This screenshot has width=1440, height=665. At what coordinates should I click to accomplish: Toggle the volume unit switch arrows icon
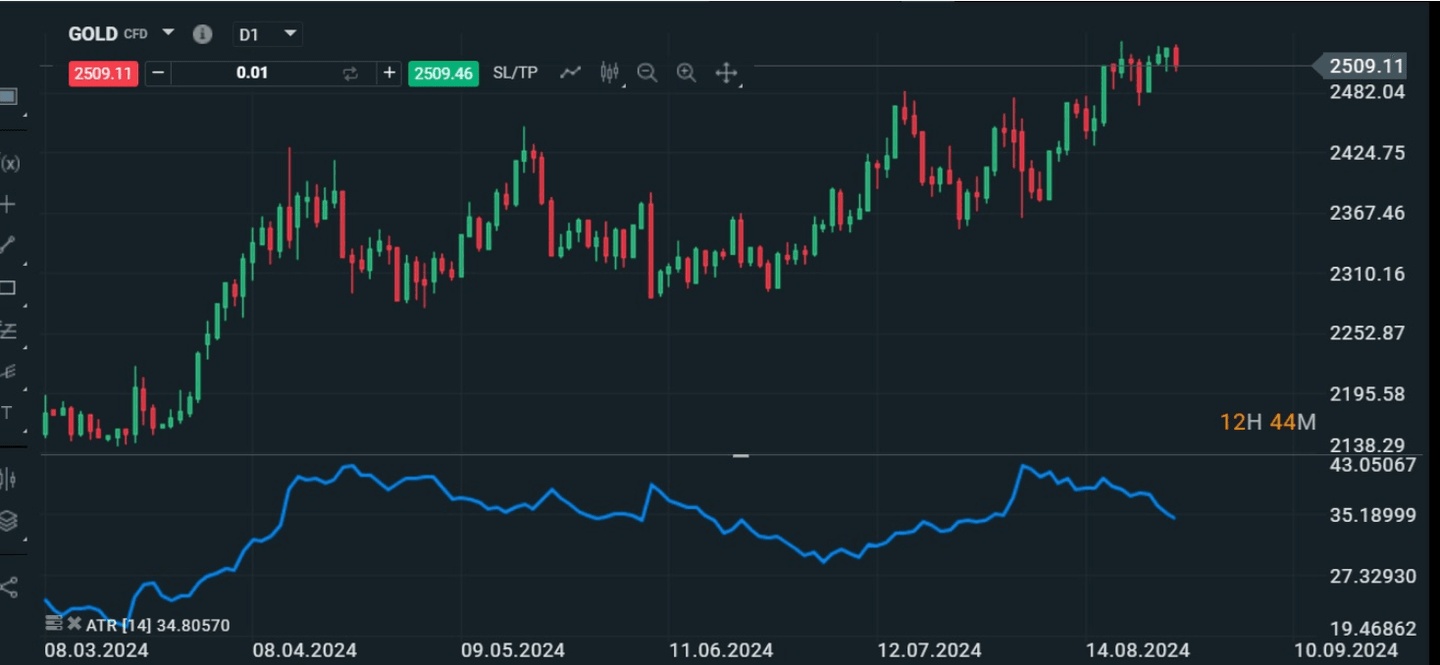(350, 73)
